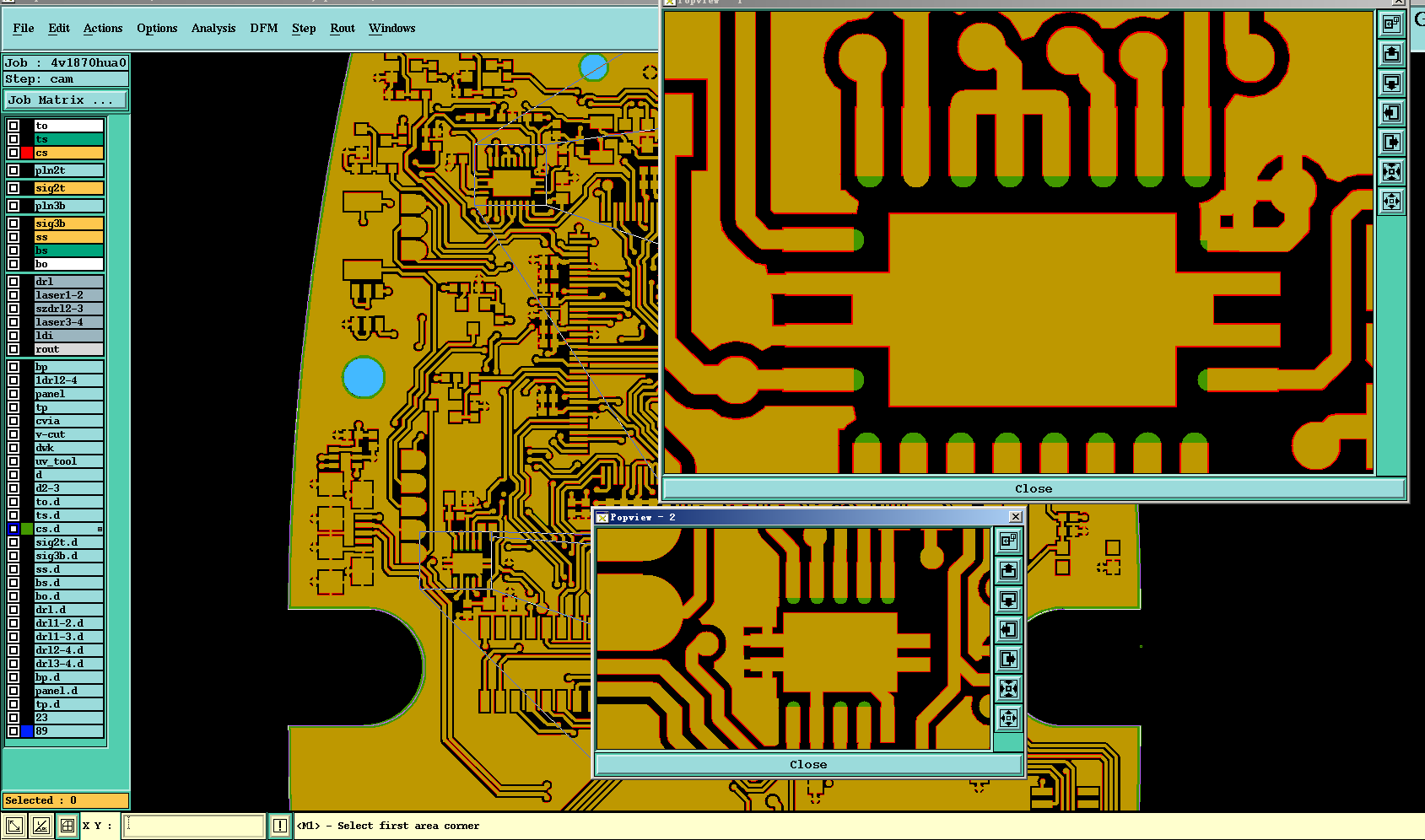1425x840 pixels.
Task: Pan right in Popview 2
Action: pyautogui.click(x=1008, y=660)
